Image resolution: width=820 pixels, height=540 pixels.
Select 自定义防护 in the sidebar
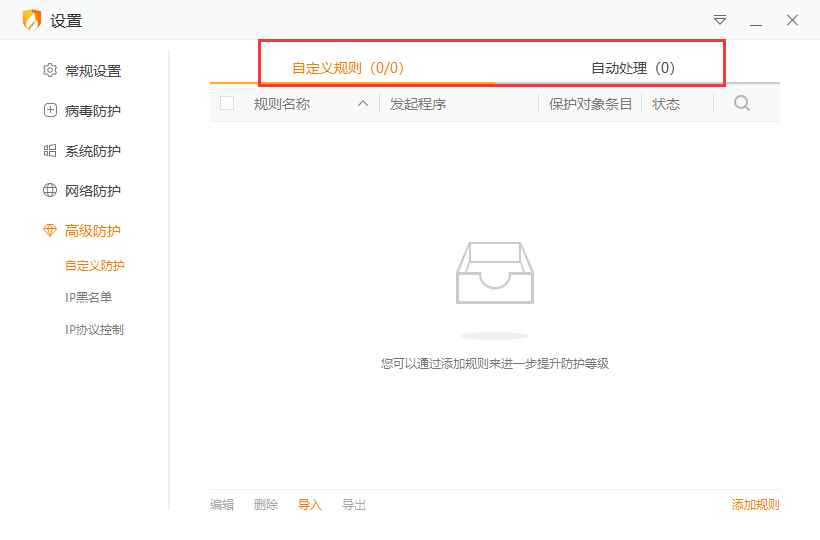coord(94,265)
